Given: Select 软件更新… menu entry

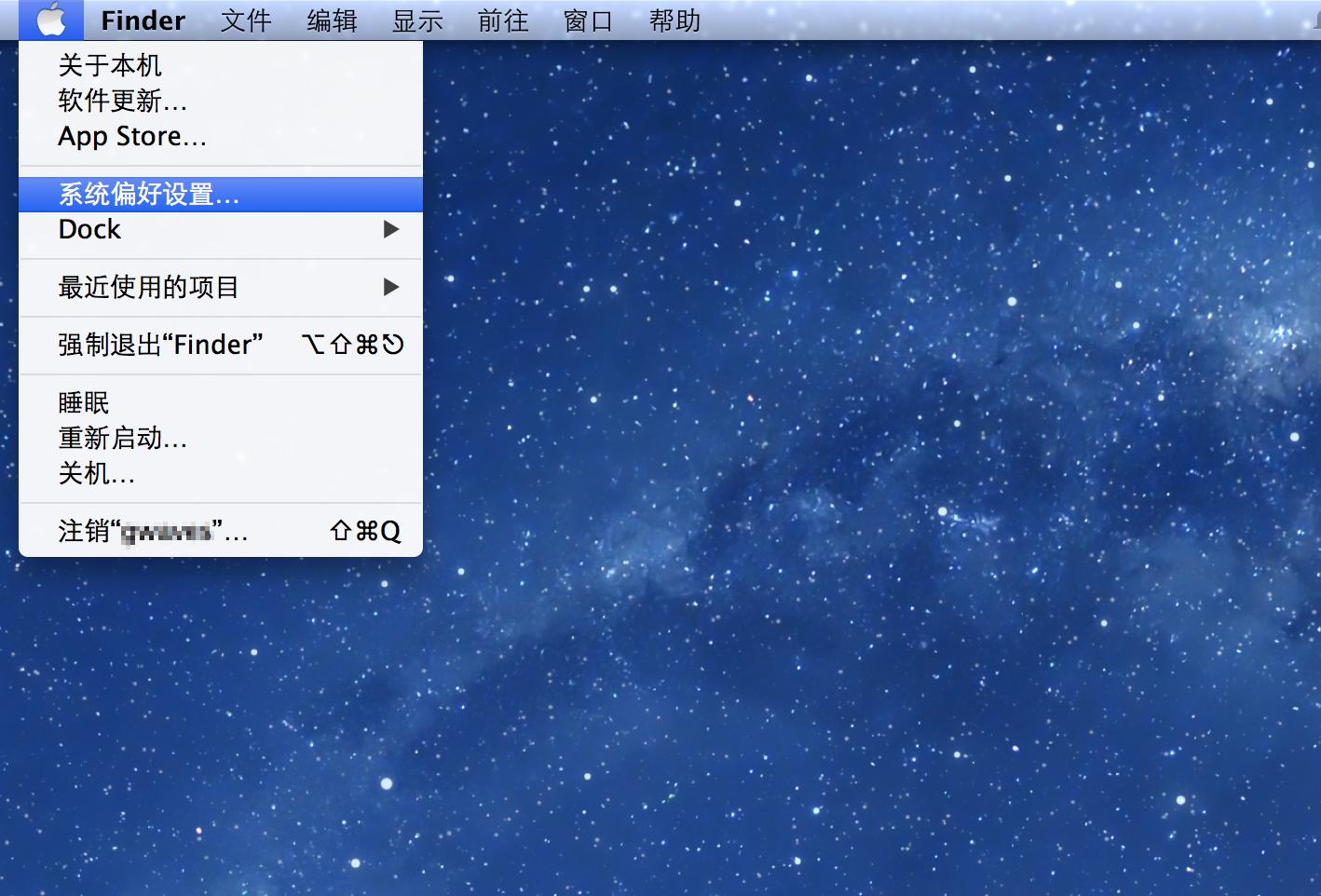Looking at the screenshot, I should pyautogui.click(x=221, y=101).
